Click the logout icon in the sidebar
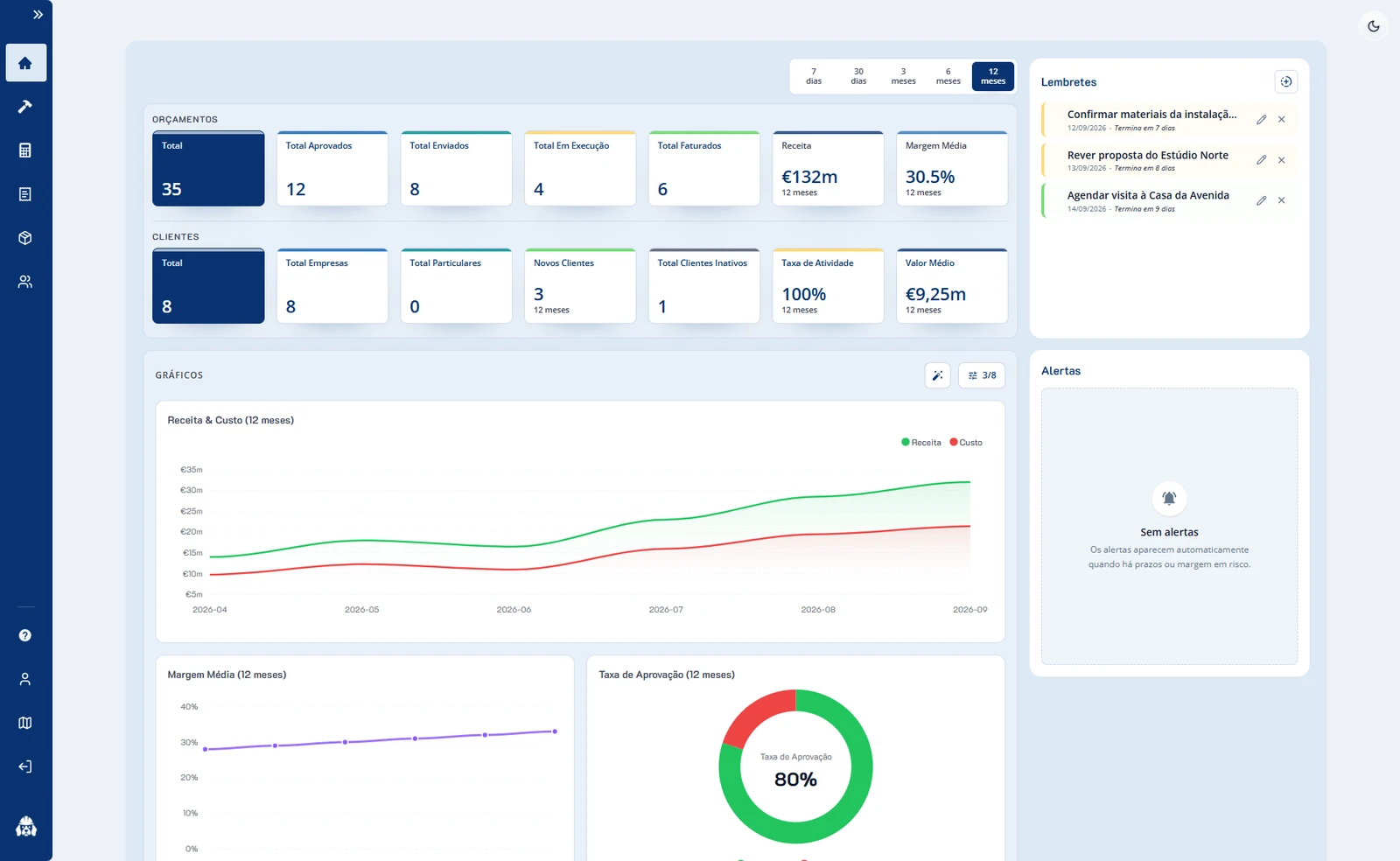The width and height of the screenshot is (1400, 861). point(25,766)
